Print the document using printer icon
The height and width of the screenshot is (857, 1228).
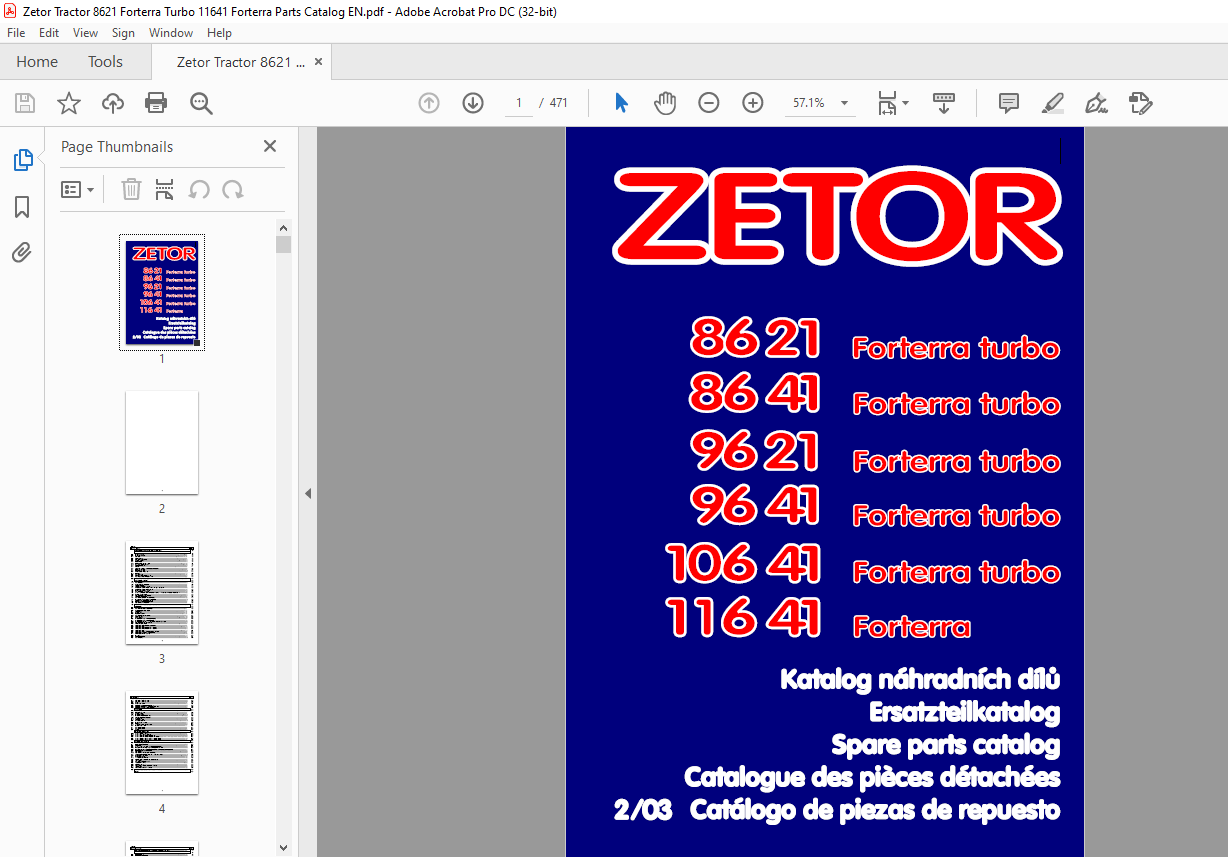coord(156,103)
